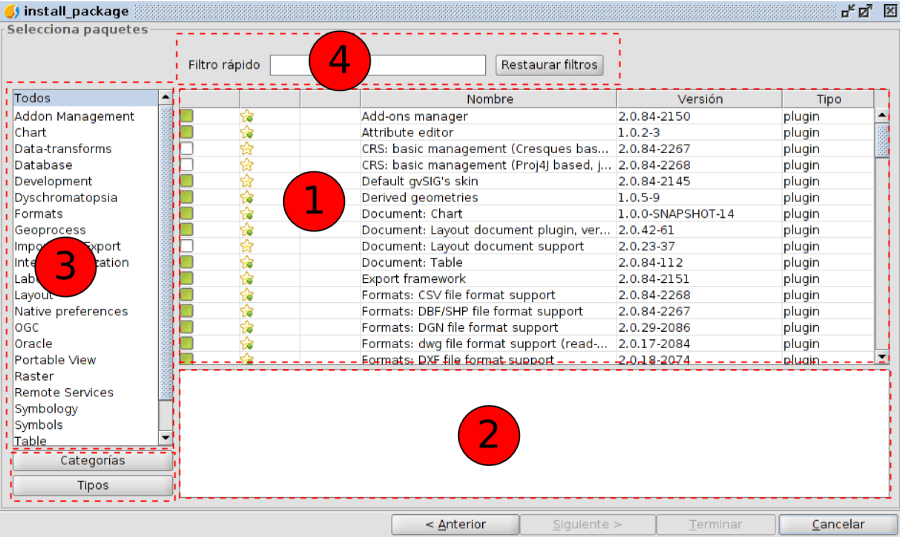Uncheck the Add-ons manager package checkbox
This screenshot has height=537, width=900.
pyautogui.click(x=187, y=116)
